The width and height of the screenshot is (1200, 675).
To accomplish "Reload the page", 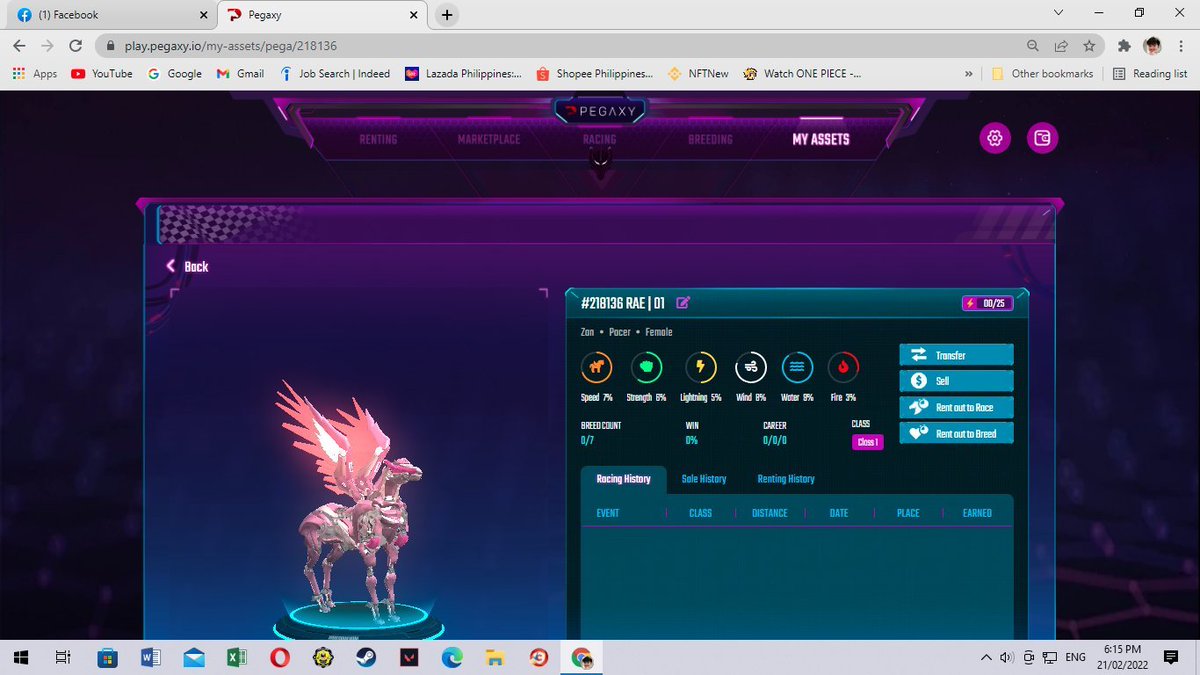I will pos(75,46).
